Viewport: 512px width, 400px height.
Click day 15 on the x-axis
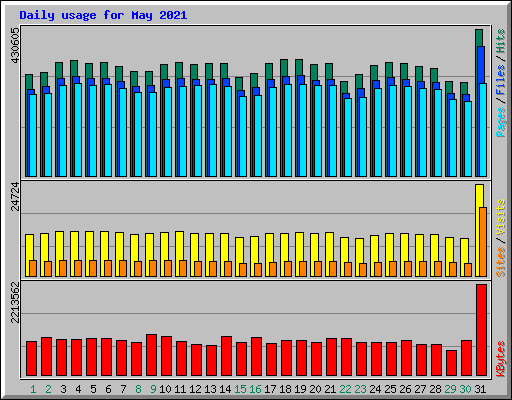pyautogui.click(x=240, y=389)
